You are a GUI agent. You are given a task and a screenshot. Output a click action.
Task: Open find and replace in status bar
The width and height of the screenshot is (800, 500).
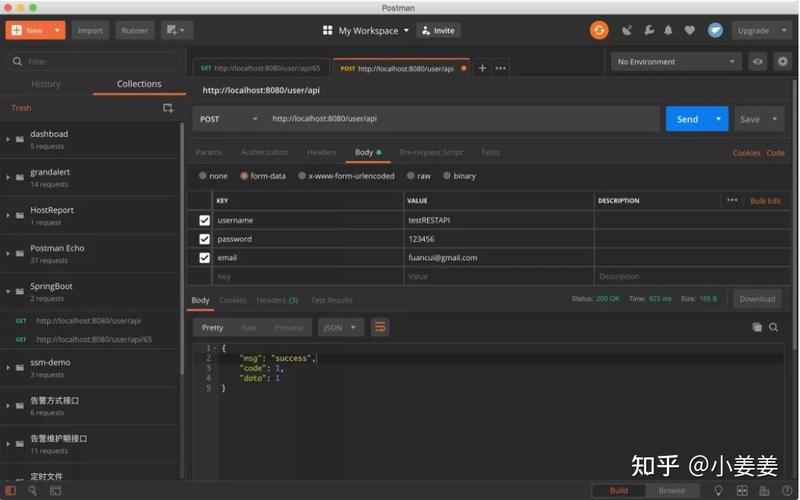point(32,491)
